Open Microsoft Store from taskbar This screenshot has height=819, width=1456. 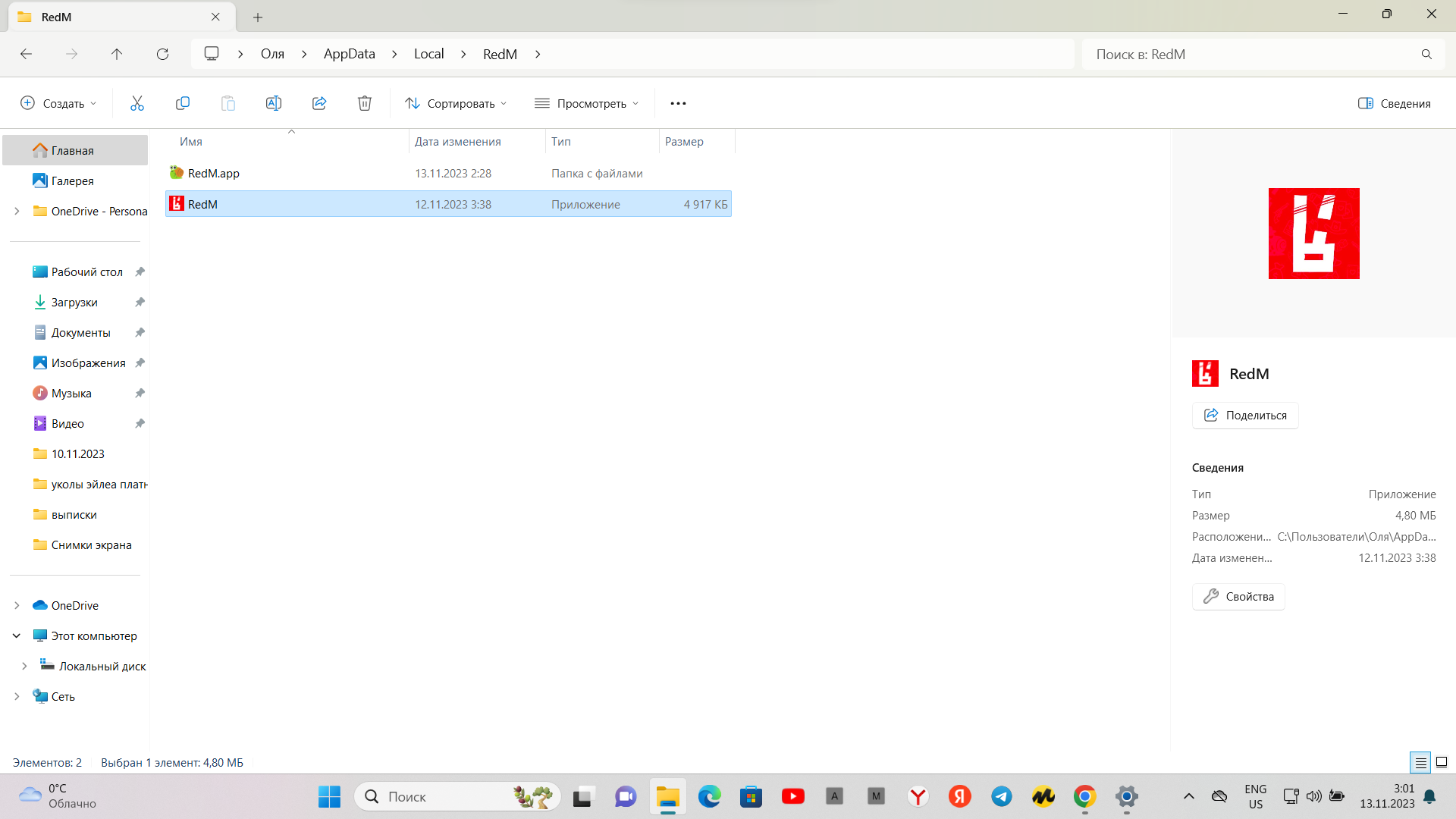[x=751, y=796]
